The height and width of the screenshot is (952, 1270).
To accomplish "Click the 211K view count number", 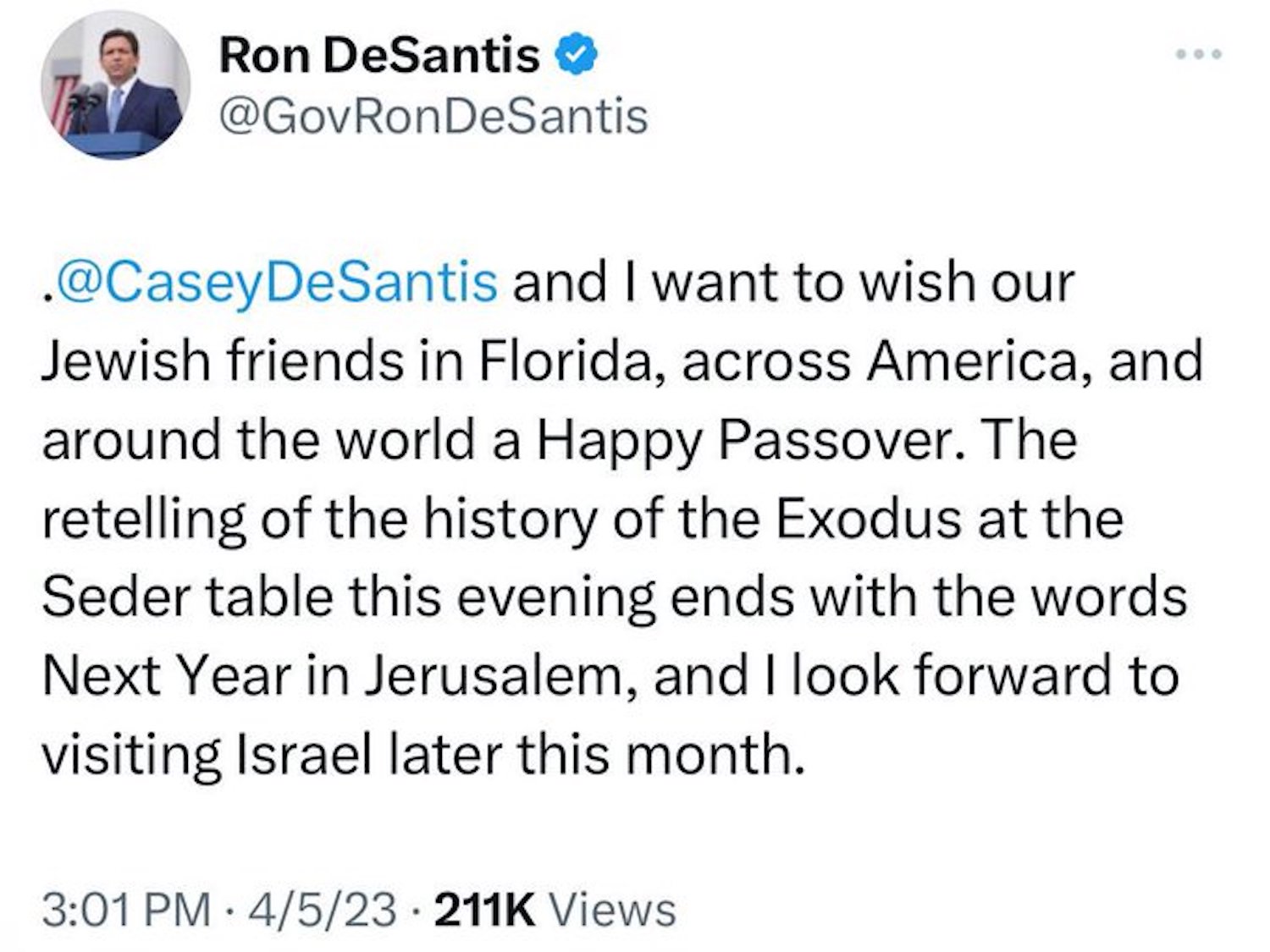I will (484, 911).
